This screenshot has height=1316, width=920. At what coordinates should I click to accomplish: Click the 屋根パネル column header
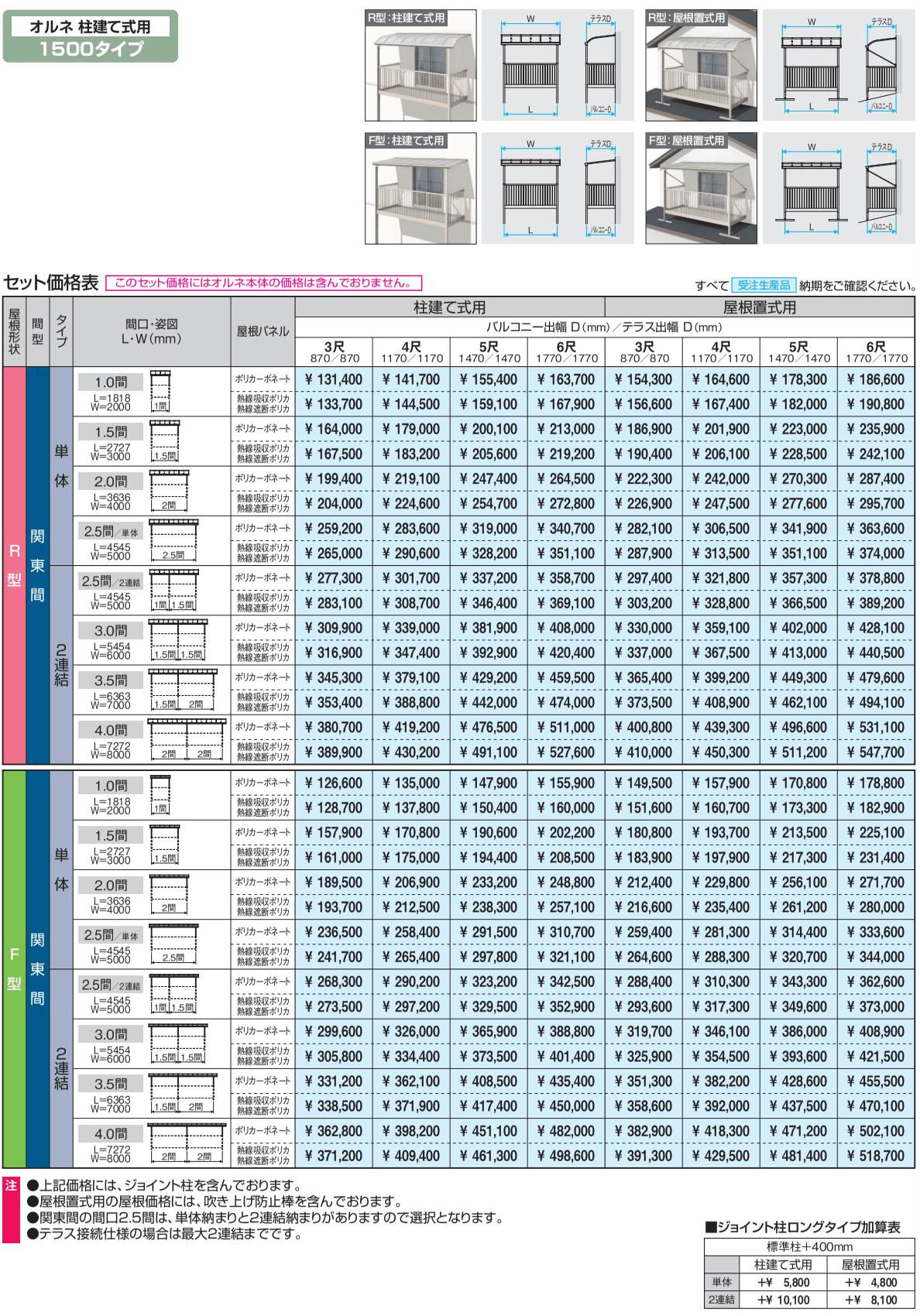point(263,331)
